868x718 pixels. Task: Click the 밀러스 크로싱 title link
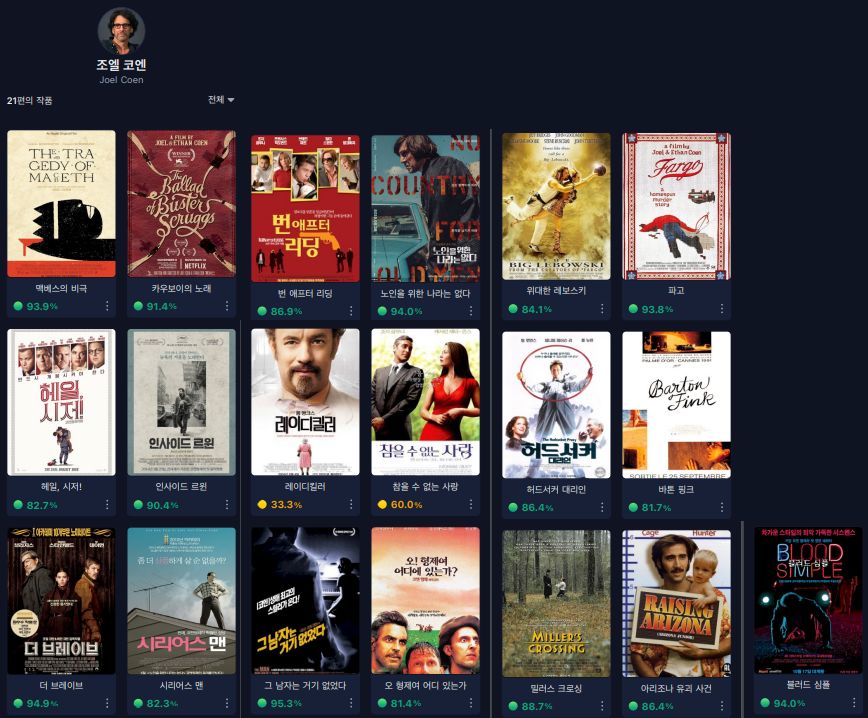(556, 689)
